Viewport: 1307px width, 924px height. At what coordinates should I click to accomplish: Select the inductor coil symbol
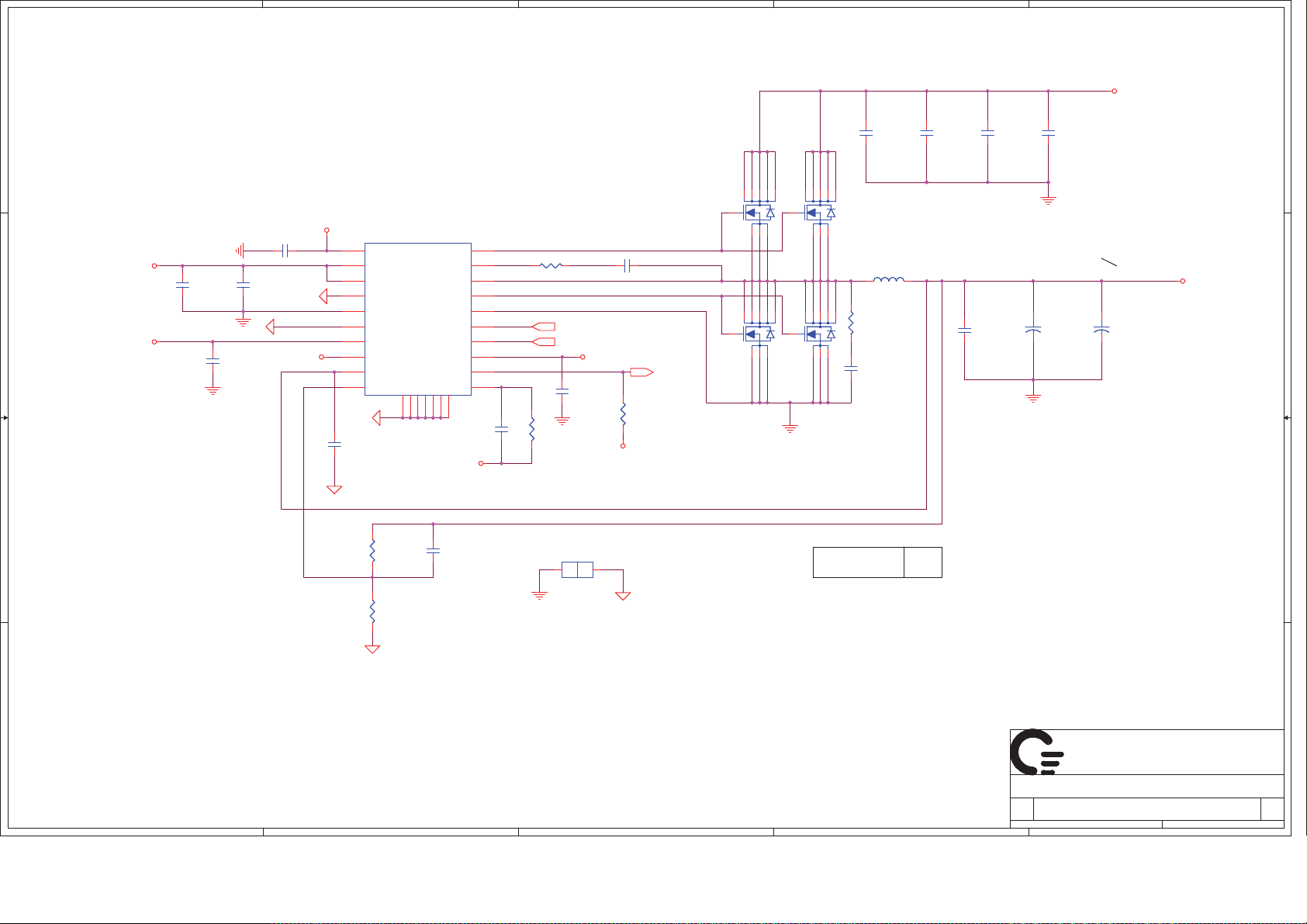pyautogui.click(x=889, y=279)
